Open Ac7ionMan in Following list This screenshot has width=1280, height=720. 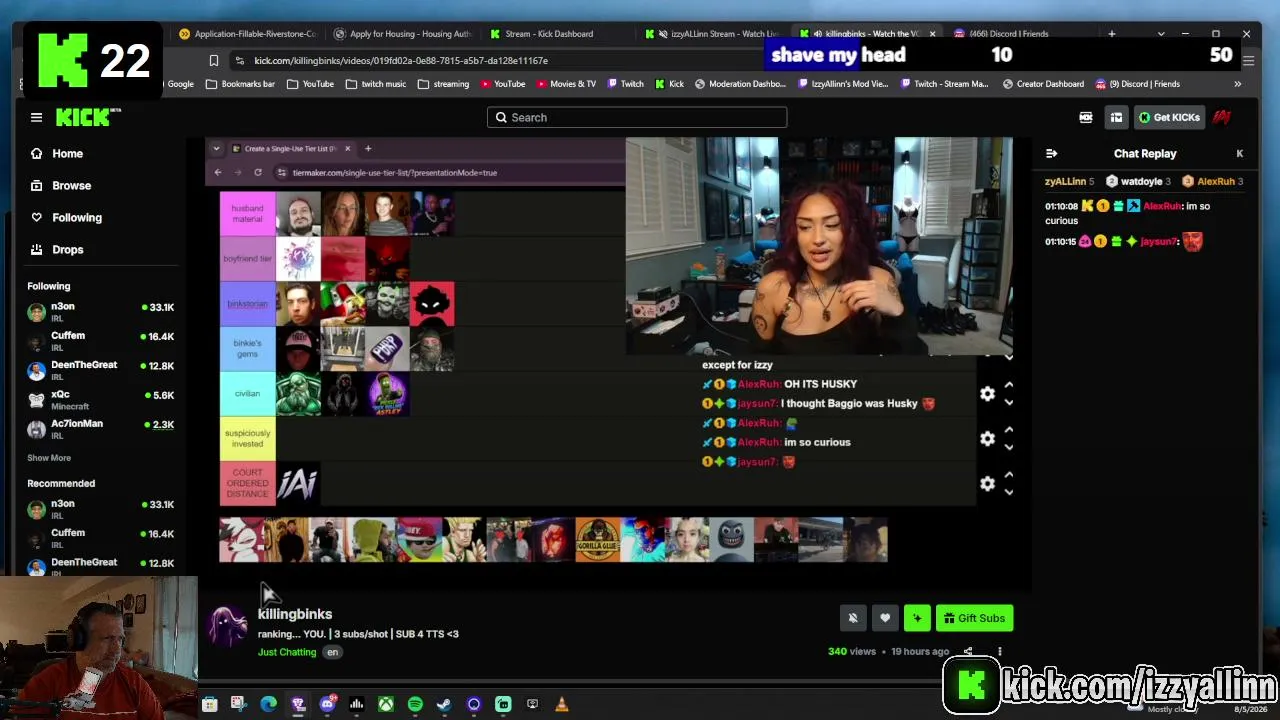100,429
